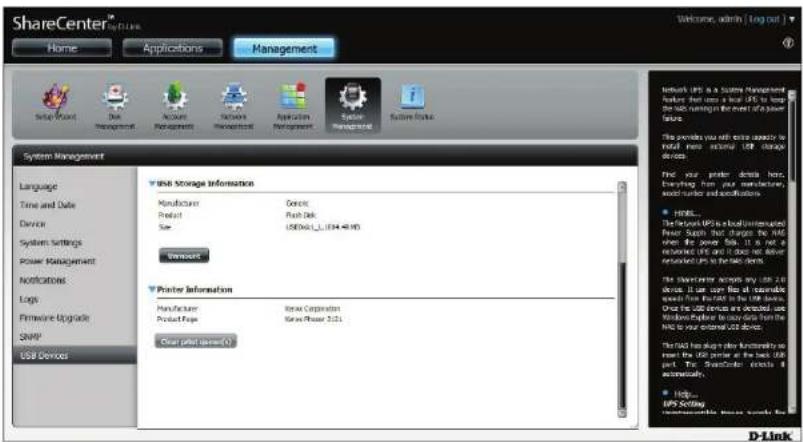Screen dimensions: 803x442
Task: Open System Settings in the sidebar
Action: click(x=51, y=242)
